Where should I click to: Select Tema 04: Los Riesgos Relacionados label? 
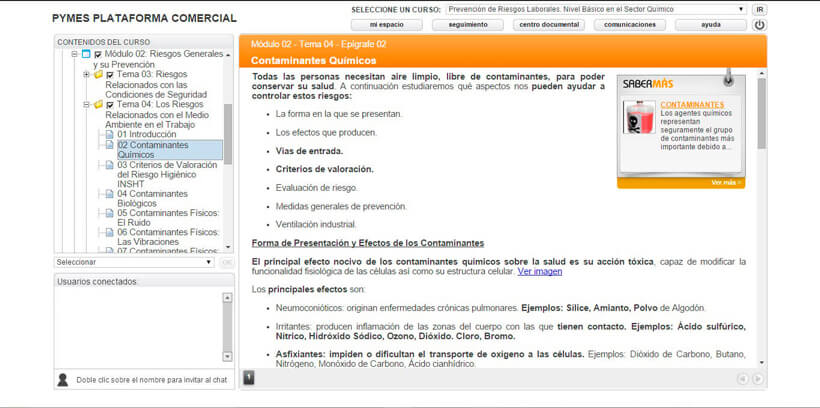coord(157,115)
